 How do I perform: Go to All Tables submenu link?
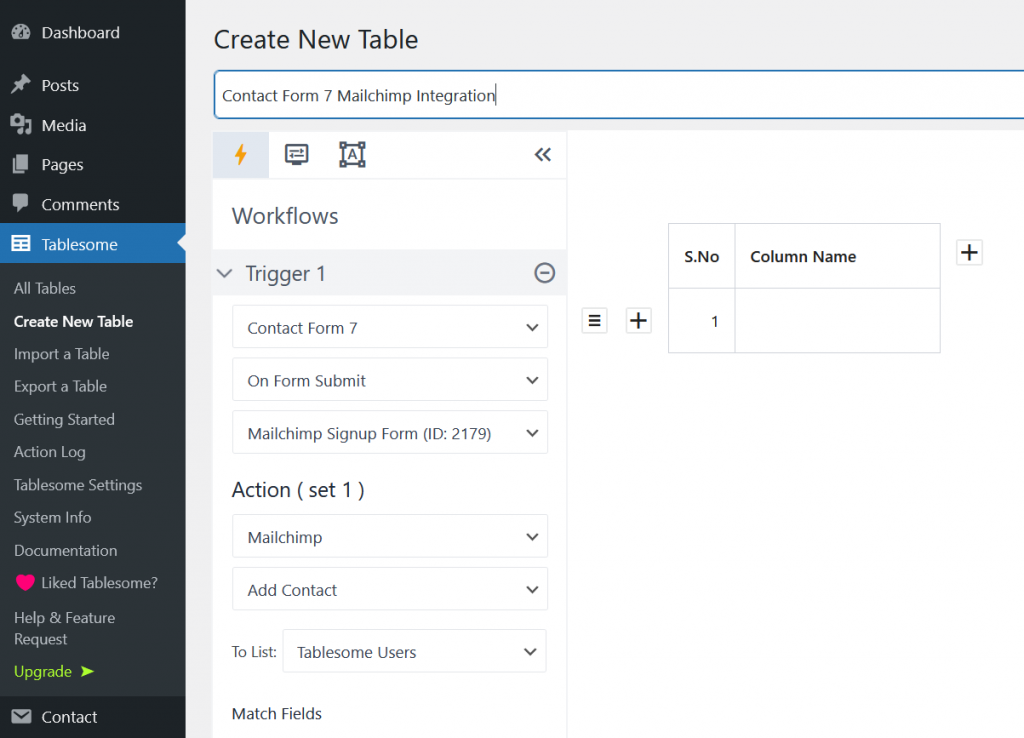pos(45,288)
